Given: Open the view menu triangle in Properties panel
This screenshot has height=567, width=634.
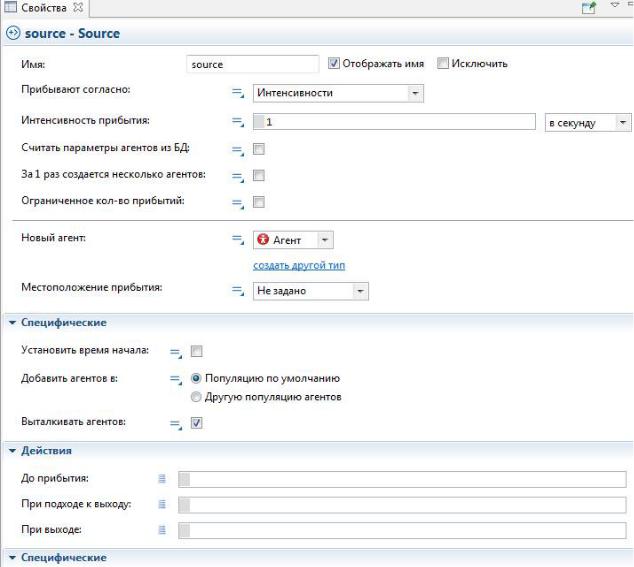Looking at the screenshot, I should pos(615,5).
